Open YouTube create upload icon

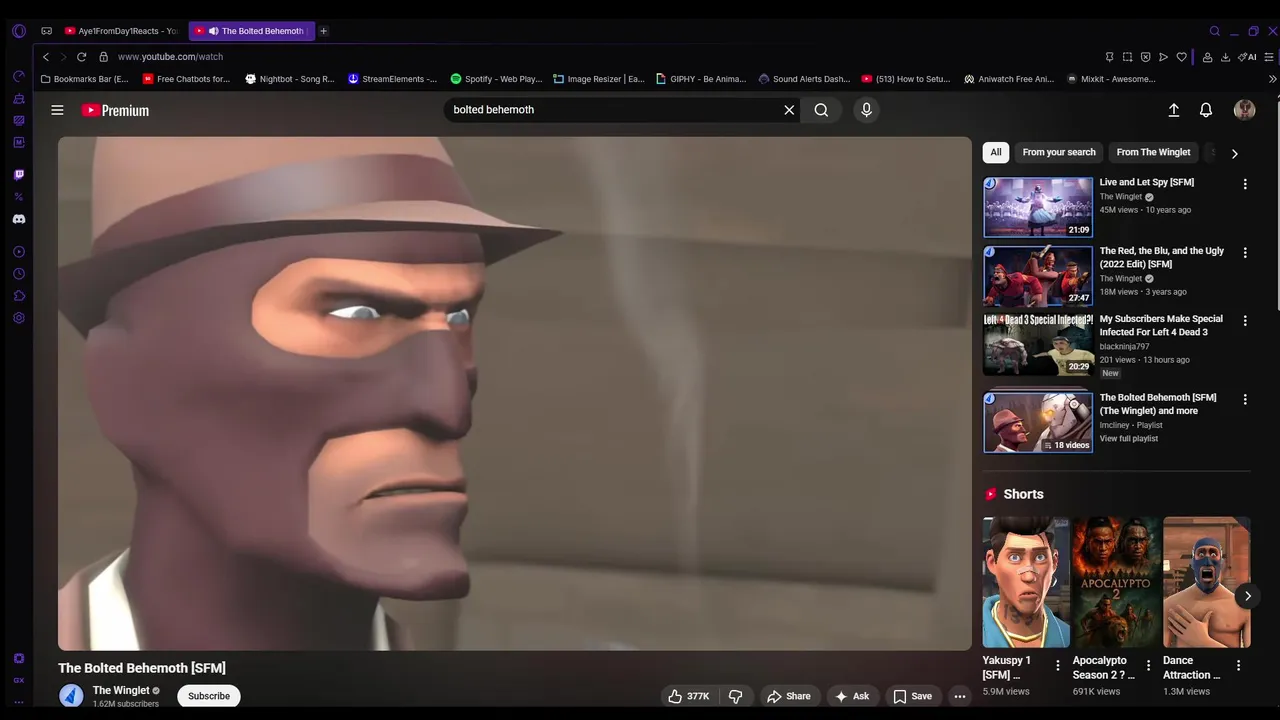[1174, 110]
